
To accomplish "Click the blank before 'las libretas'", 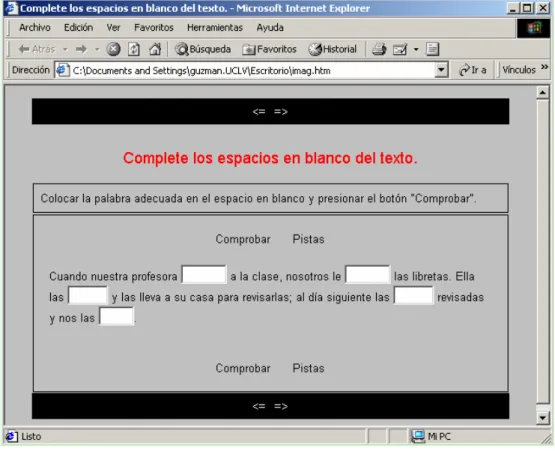I will click(x=367, y=274).
